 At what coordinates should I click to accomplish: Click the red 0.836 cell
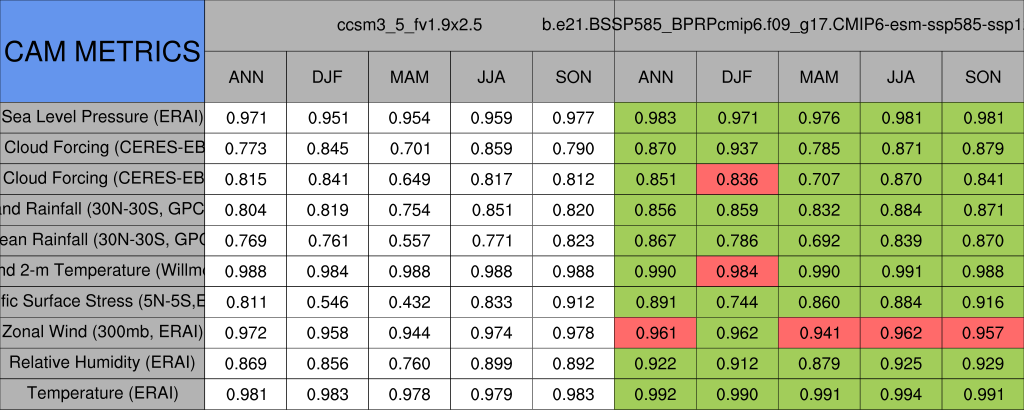point(737,179)
